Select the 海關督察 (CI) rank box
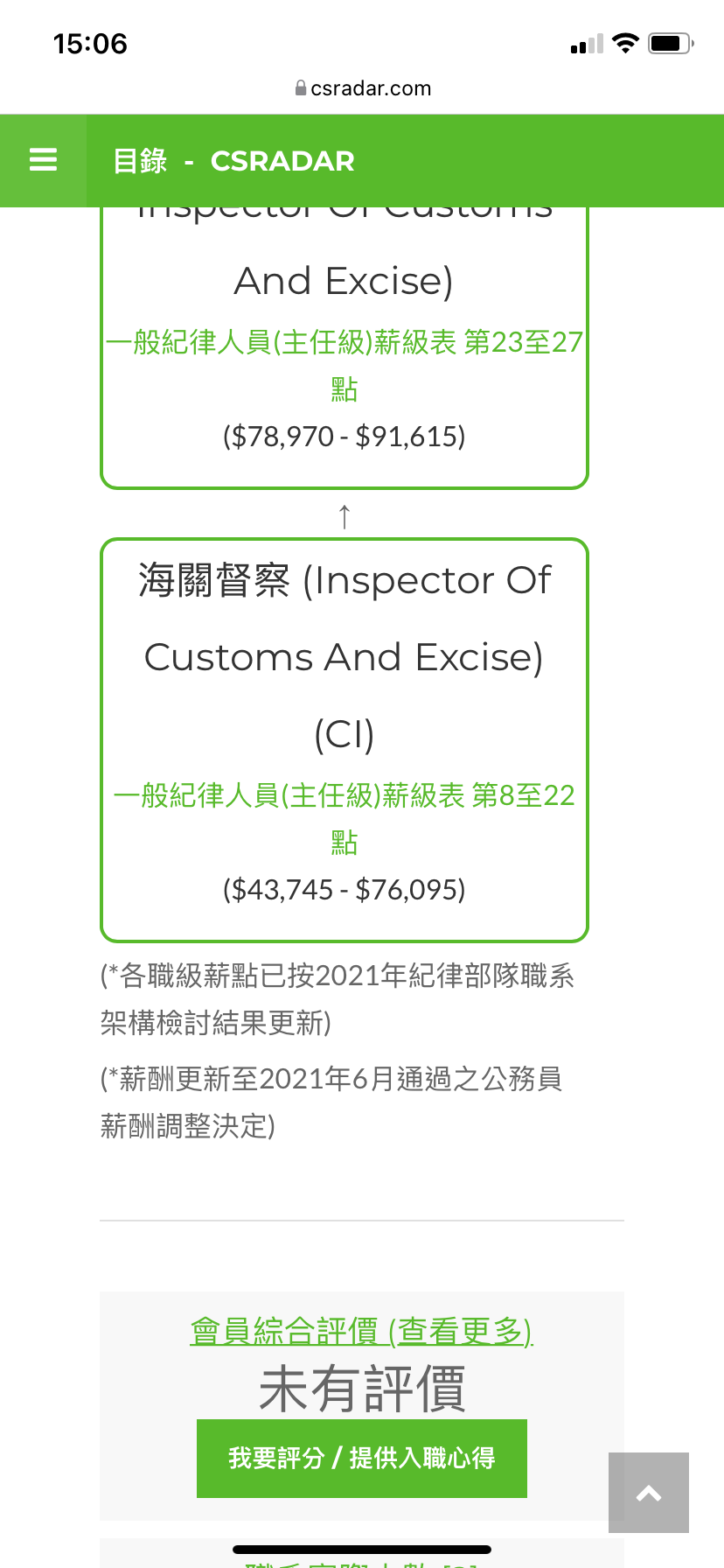Viewport: 724px width, 1568px height. click(x=345, y=740)
